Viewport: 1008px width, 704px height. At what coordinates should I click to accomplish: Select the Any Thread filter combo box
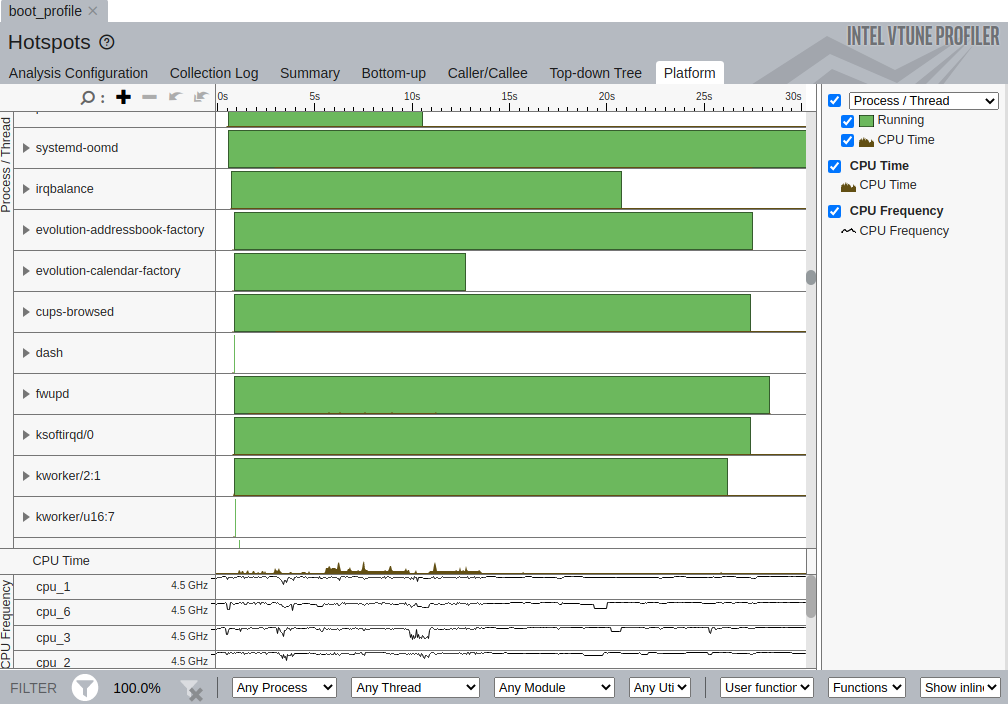[x=415, y=688]
